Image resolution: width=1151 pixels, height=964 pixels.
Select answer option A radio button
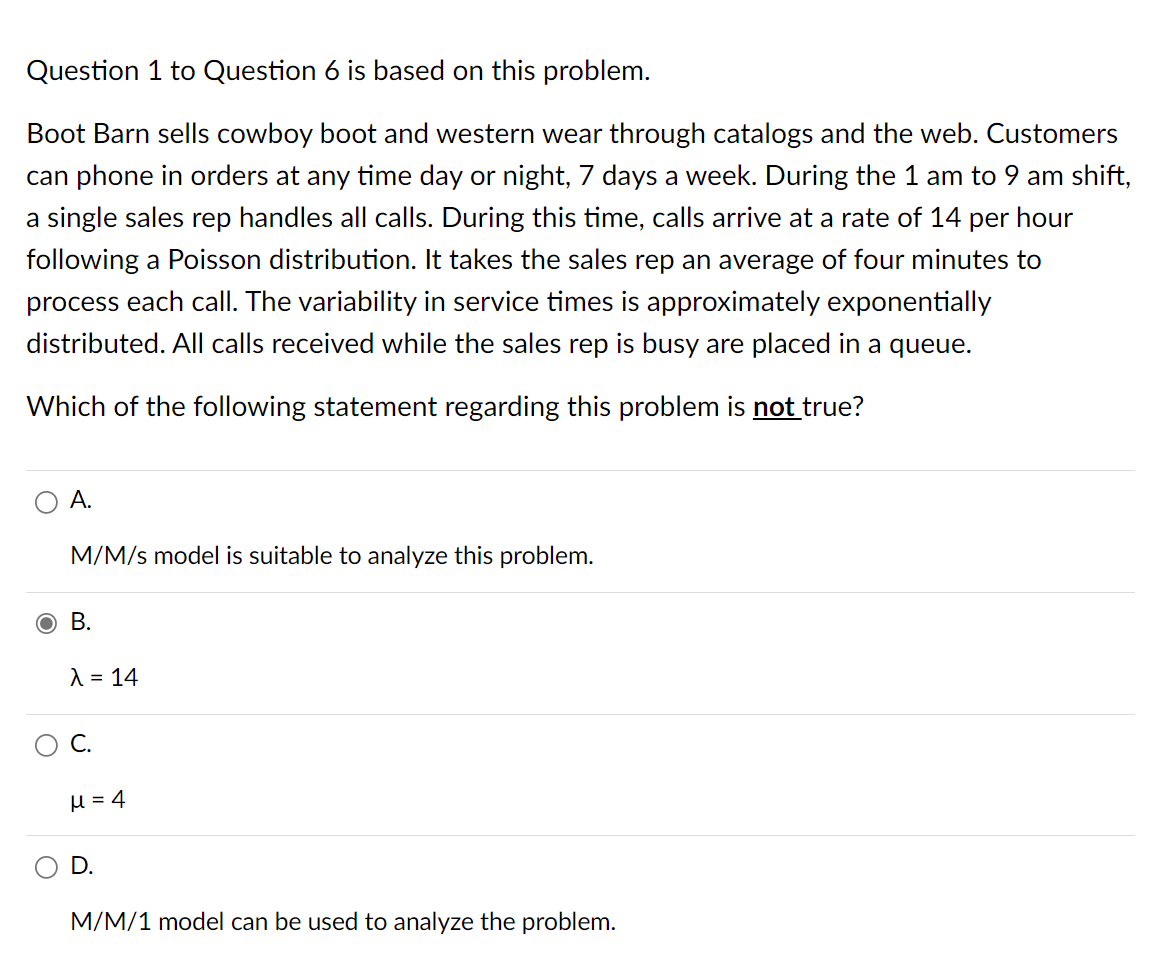pos(46,502)
